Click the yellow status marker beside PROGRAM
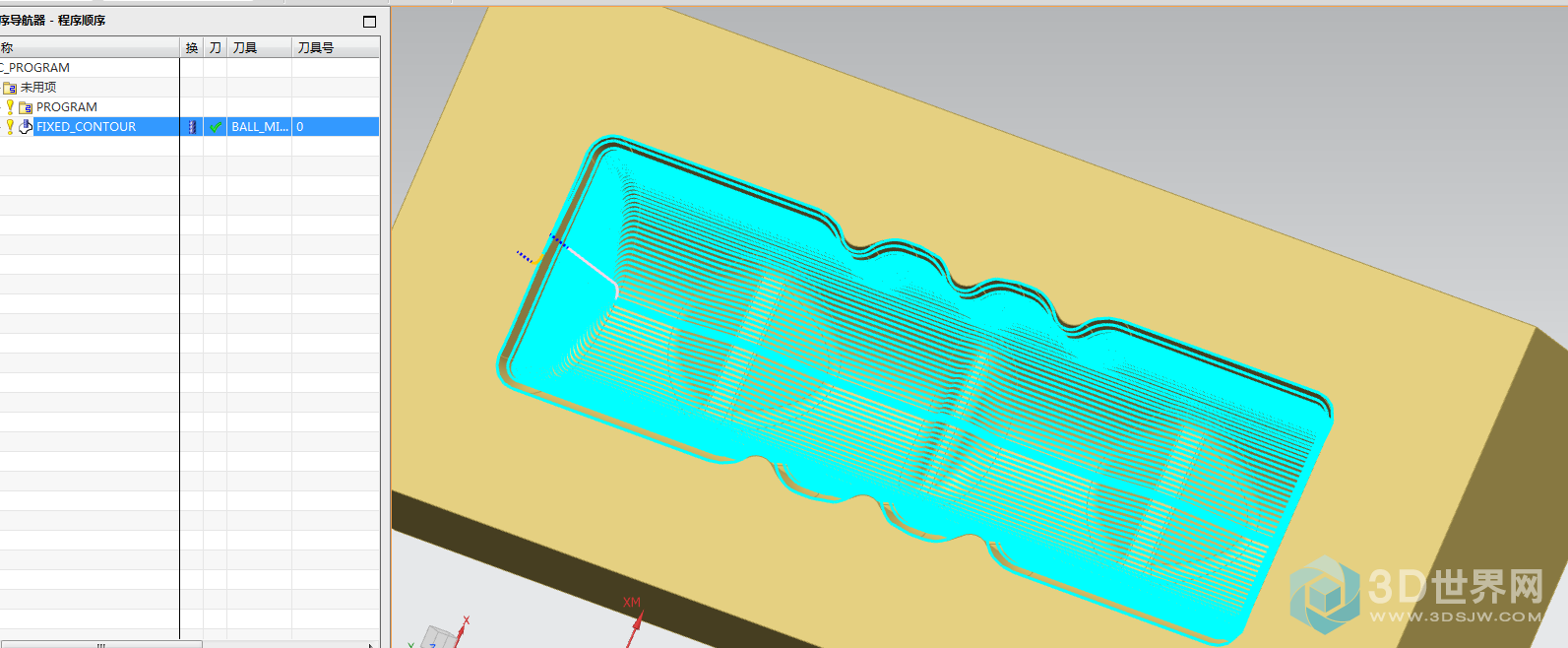This screenshot has height=648, width=1568. click(10, 106)
